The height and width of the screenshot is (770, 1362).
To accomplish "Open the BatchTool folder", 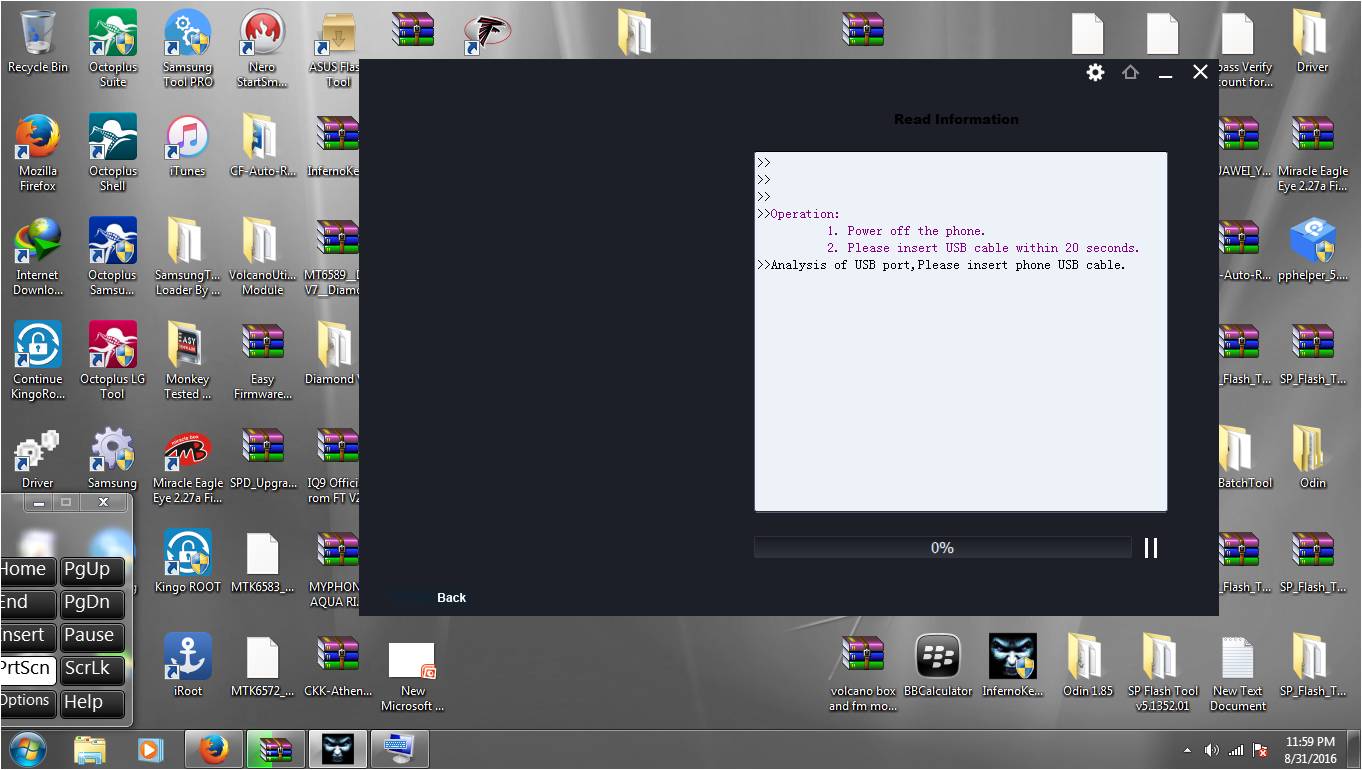I will coord(1244,458).
